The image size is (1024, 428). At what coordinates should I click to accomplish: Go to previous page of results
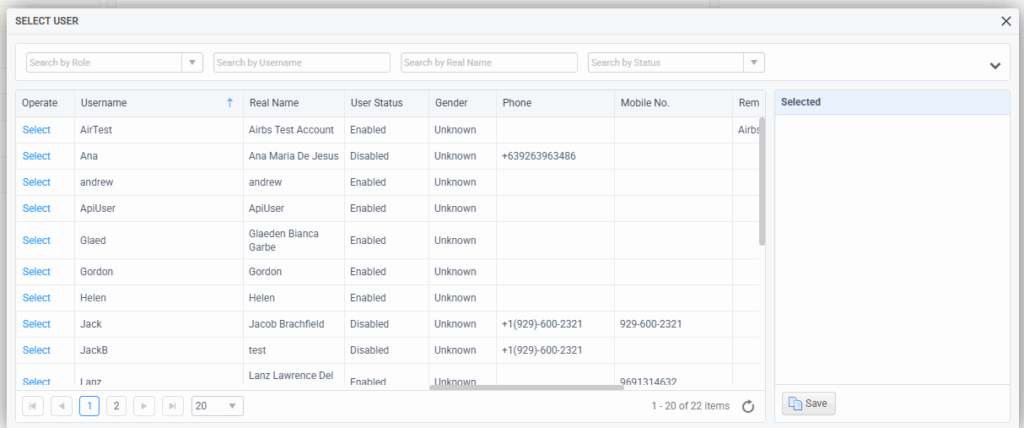(x=61, y=406)
